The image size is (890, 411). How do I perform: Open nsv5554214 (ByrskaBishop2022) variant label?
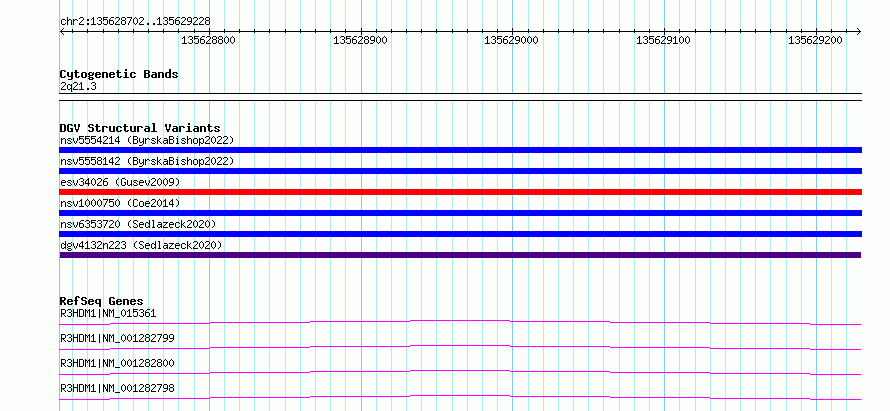[146, 140]
